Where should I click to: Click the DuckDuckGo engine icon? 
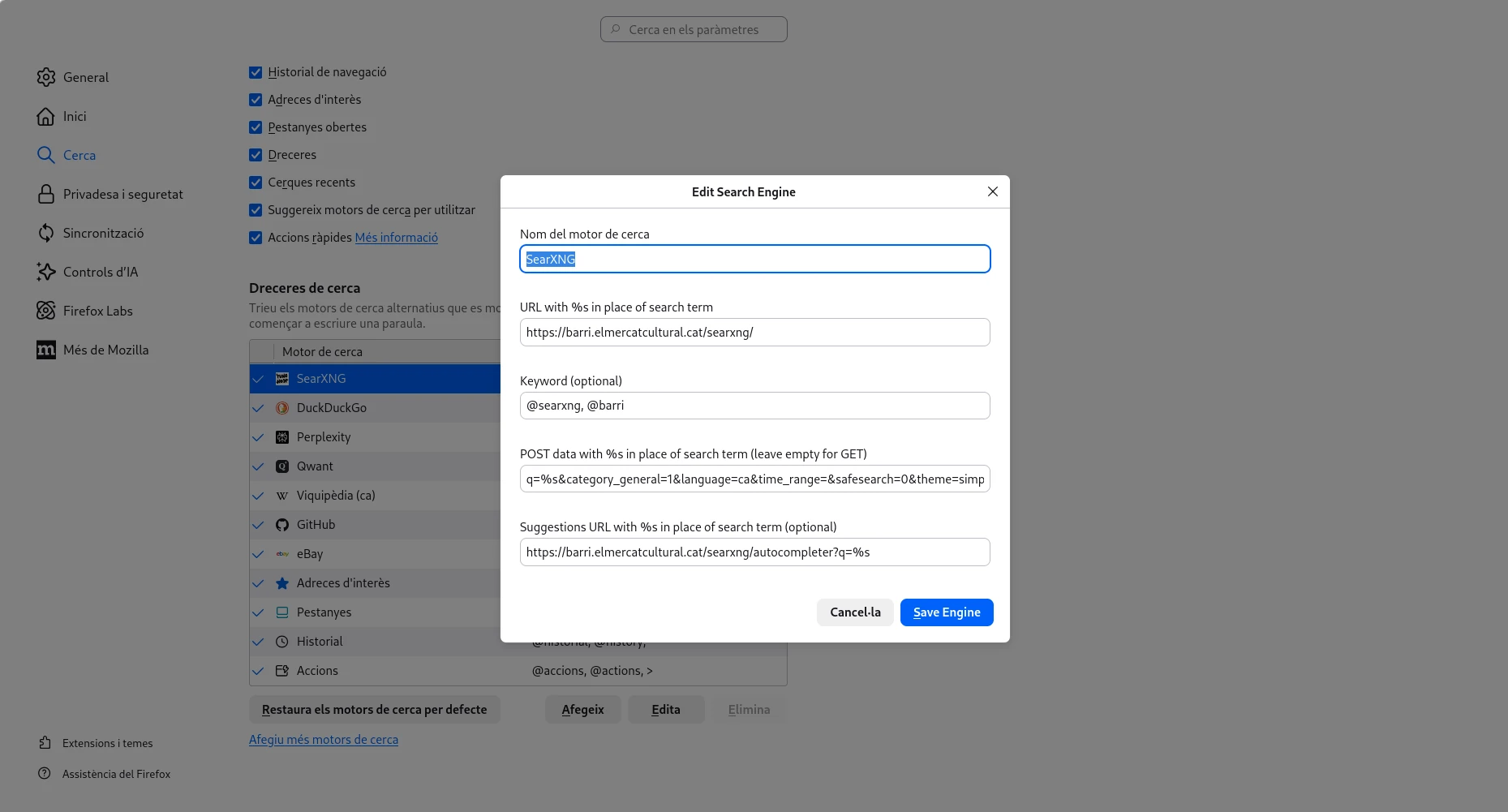coord(282,408)
